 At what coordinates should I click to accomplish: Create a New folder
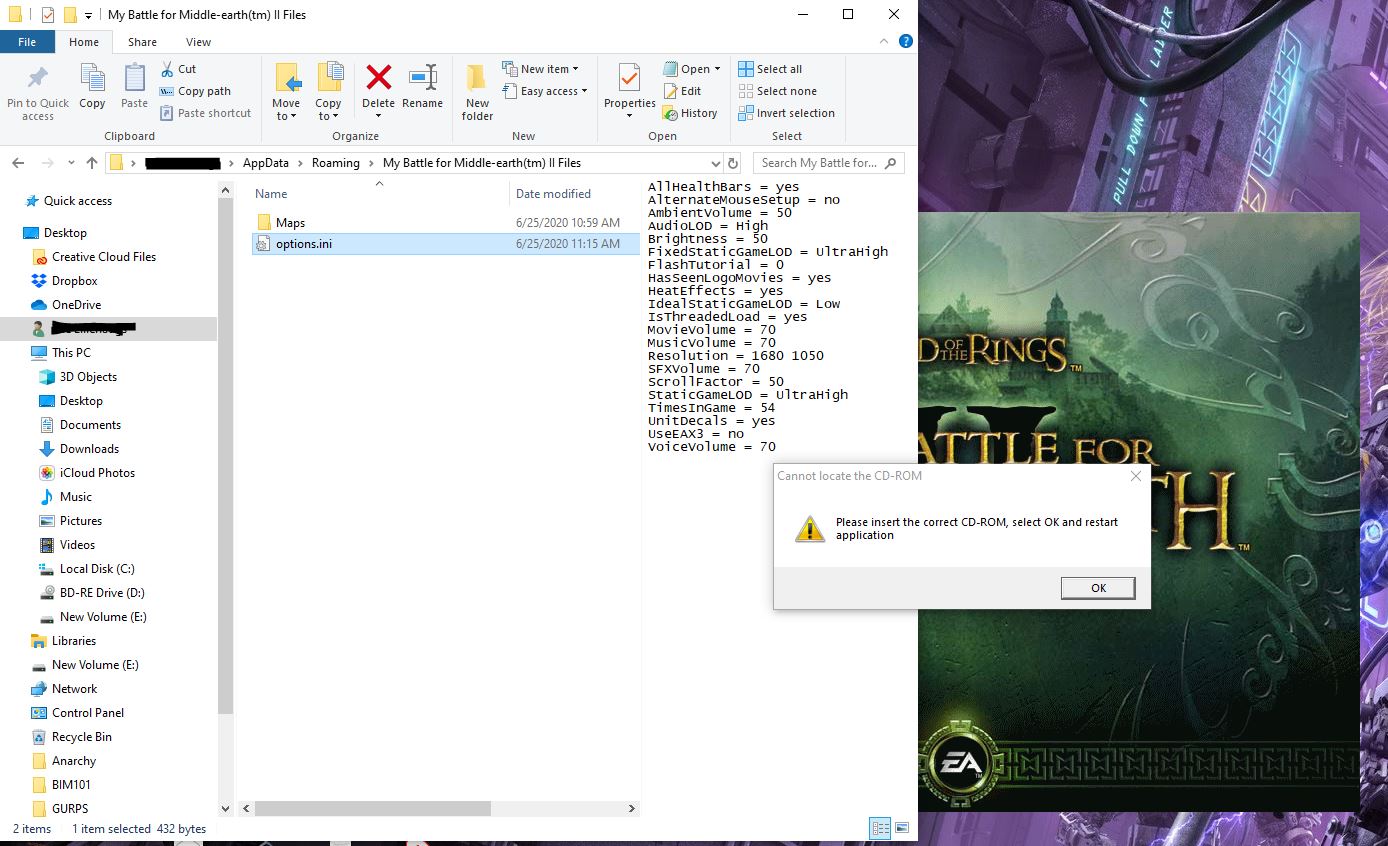pos(477,93)
